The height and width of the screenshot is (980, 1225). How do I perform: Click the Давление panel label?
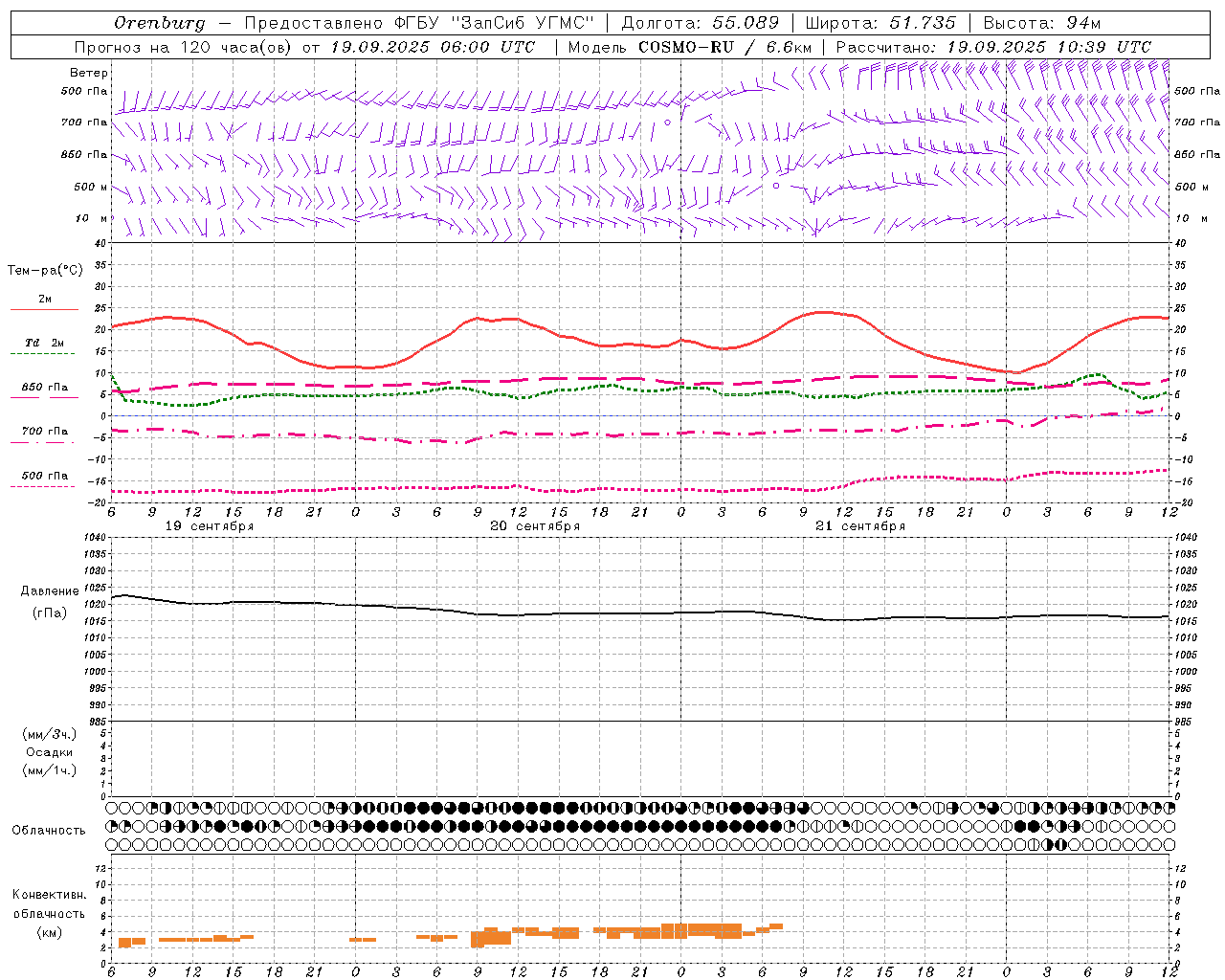50,591
